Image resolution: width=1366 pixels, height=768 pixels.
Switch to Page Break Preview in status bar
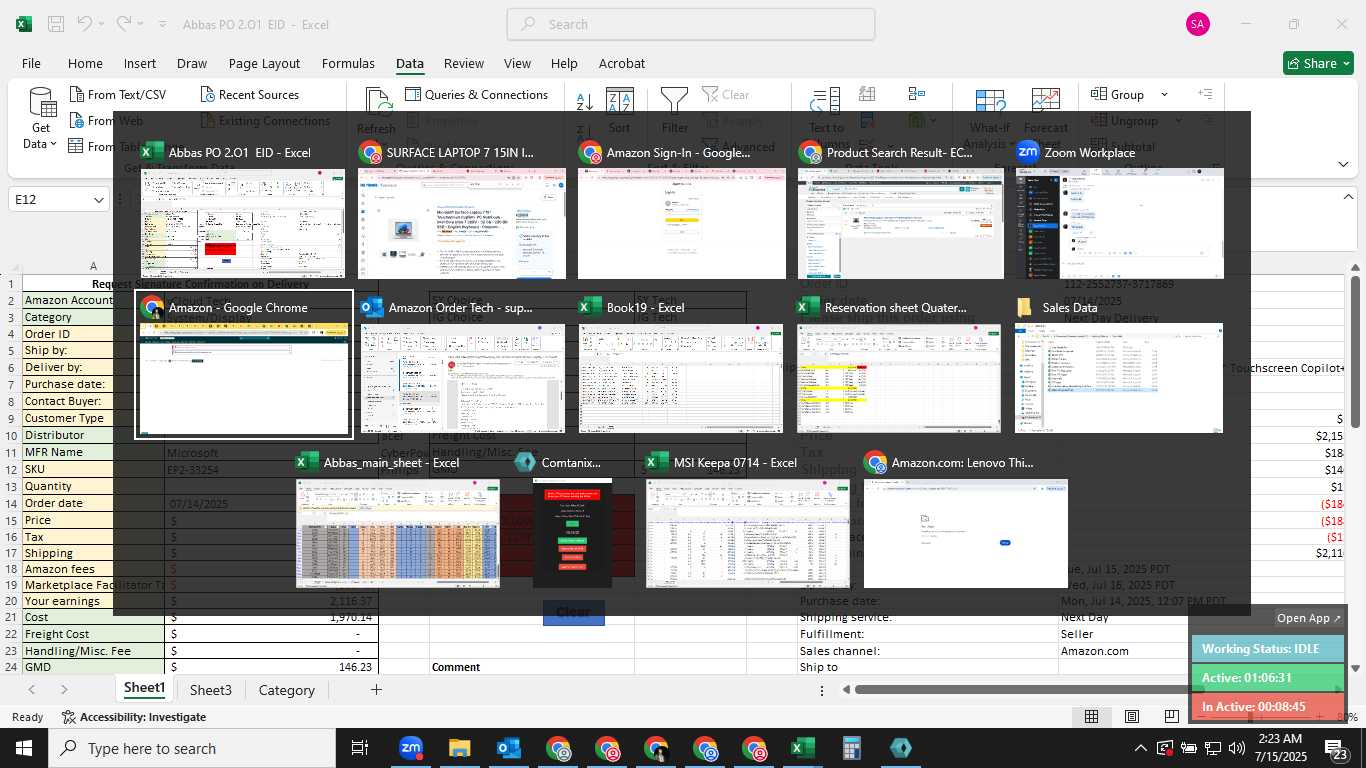point(1171,717)
